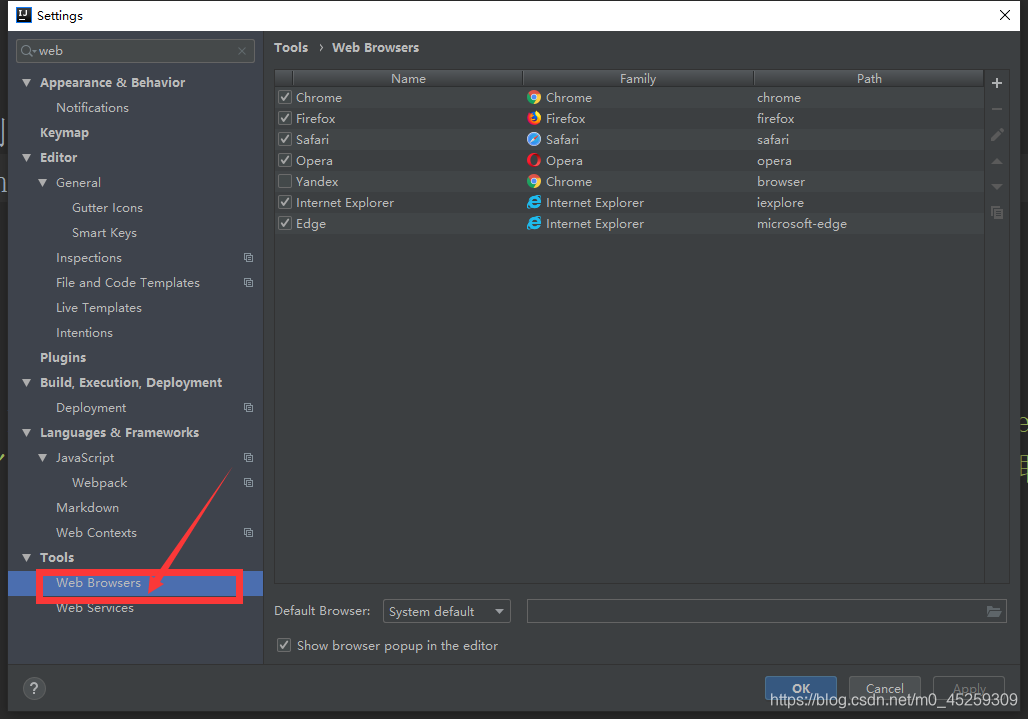Click the Path column header
1028x719 pixels.
pyautogui.click(x=869, y=79)
